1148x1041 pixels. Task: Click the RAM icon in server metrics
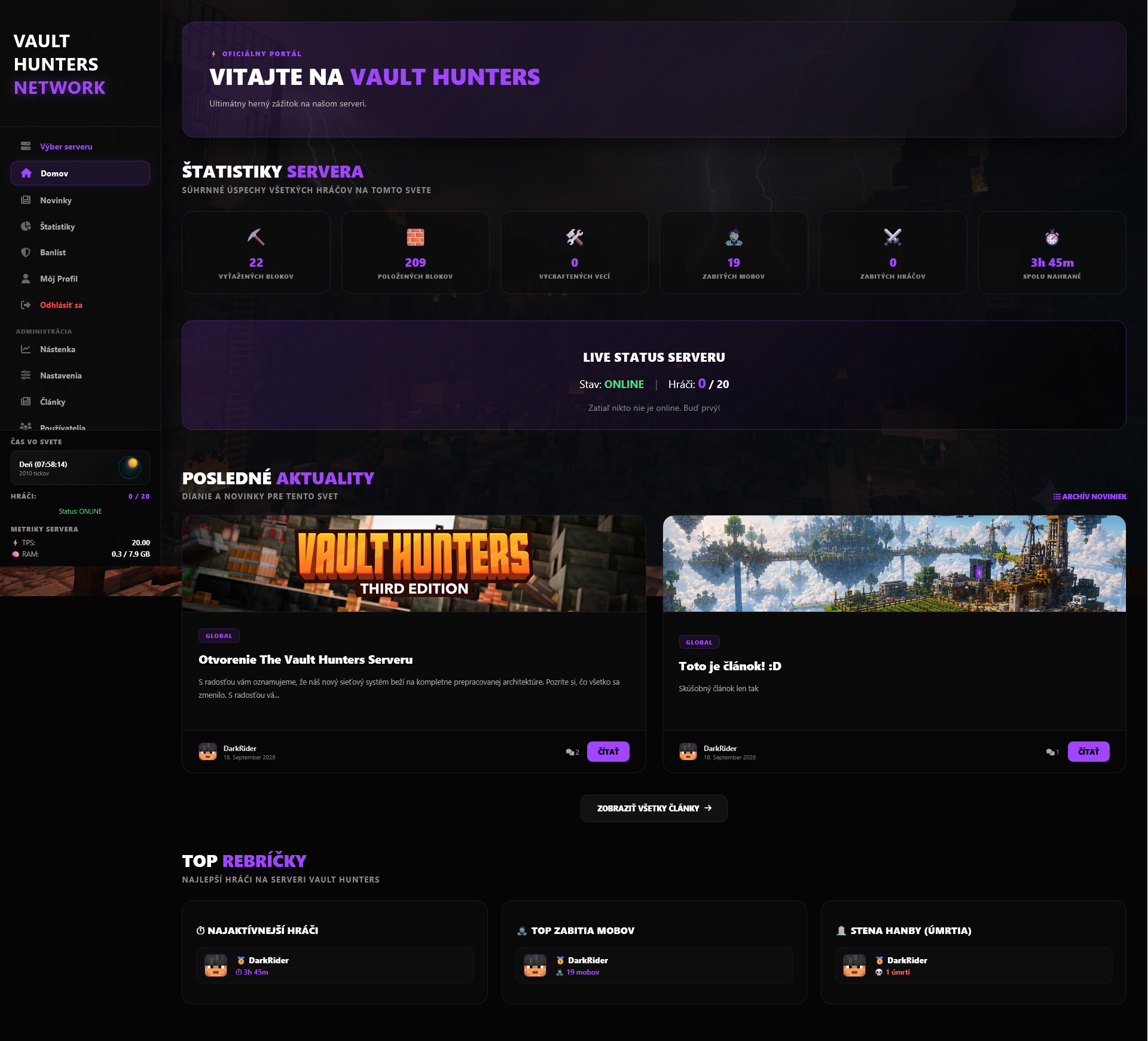pyautogui.click(x=16, y=554)
